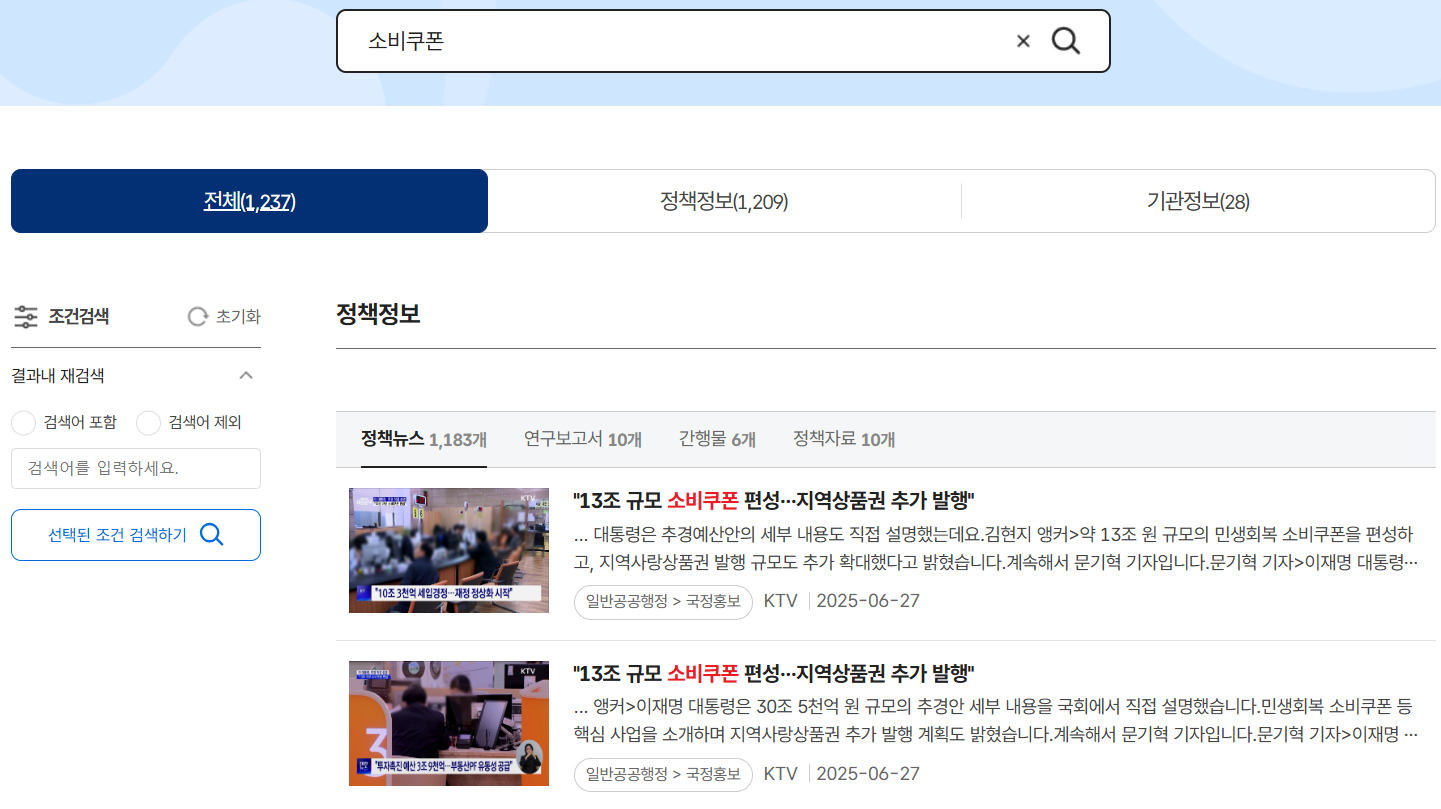
Task: Select the 정책뉴스 1,183개 sub-tab
Action: [x=423, y=439]
